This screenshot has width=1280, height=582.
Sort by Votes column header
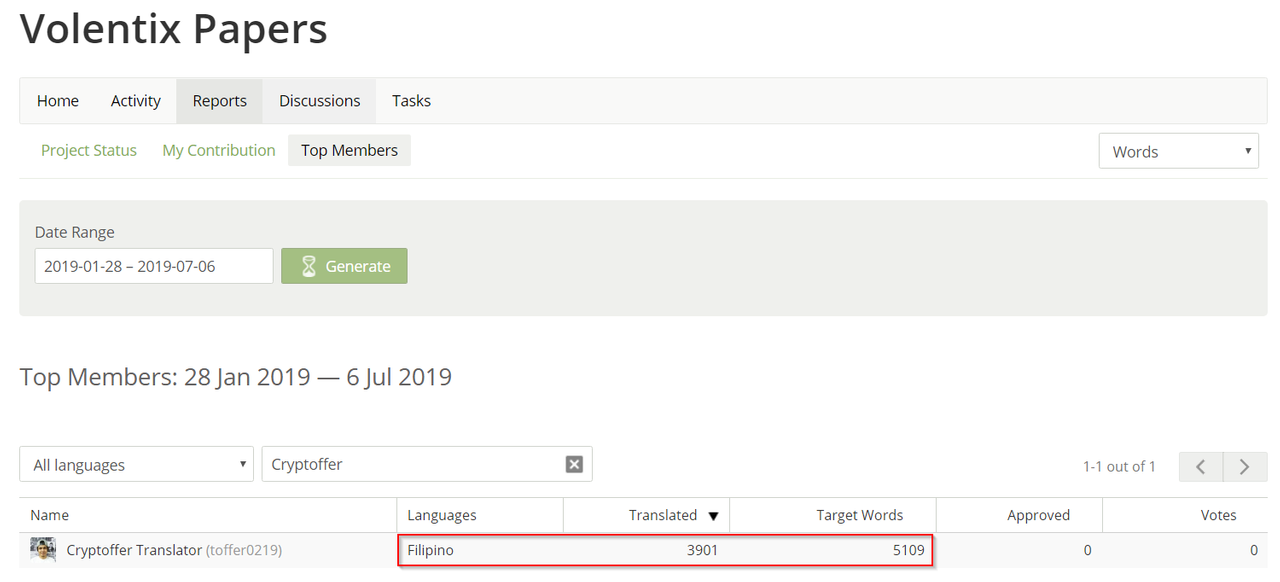click(1218, 515)
